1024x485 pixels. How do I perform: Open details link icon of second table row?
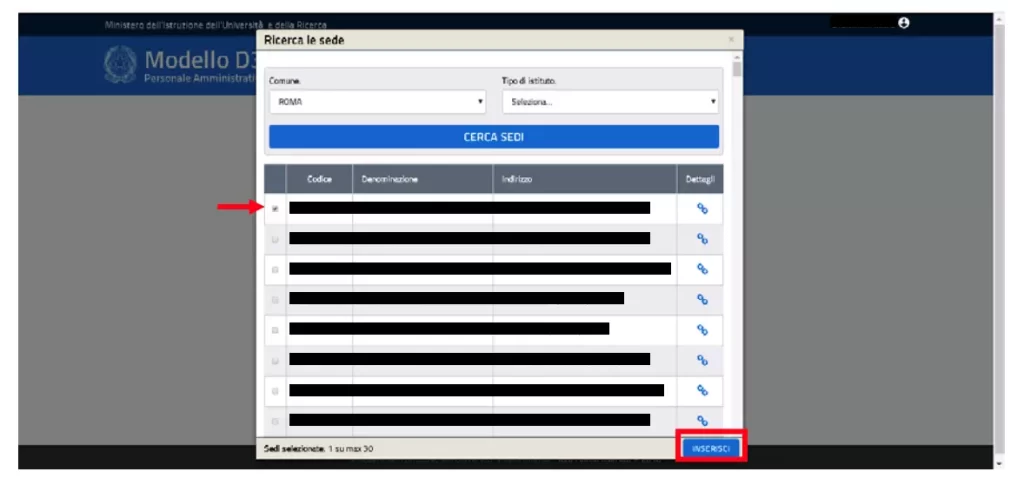pyautogui.click(x=702, y=239)
